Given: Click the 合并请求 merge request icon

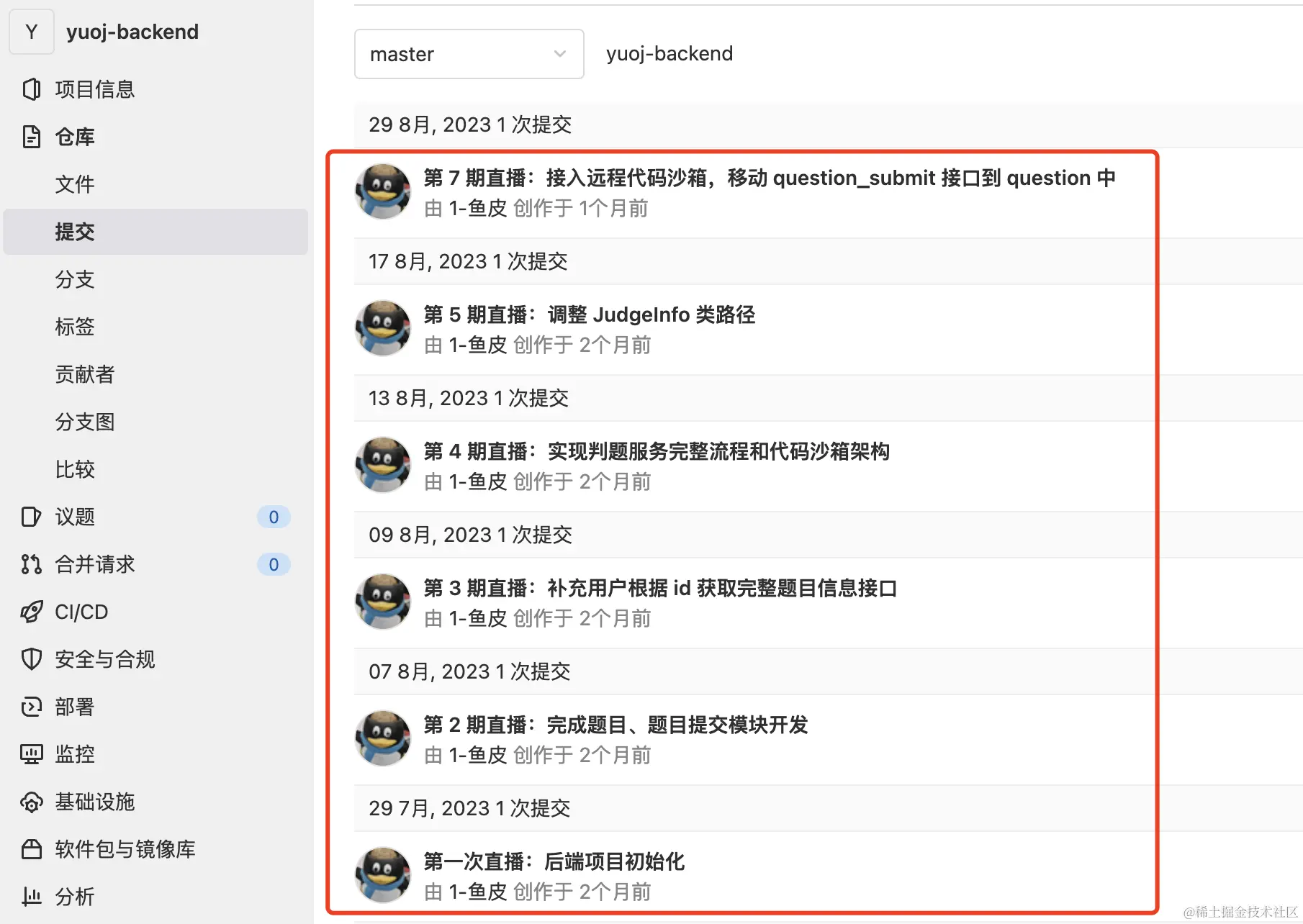Looking at the screenshot, I should coord(31,564).
